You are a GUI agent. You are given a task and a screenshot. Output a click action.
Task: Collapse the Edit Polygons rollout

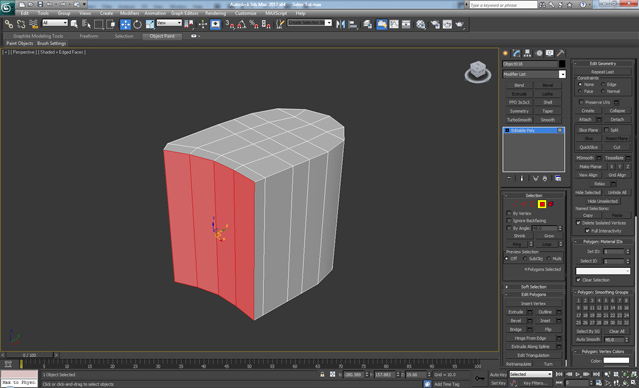pyautogui.click(x=533, y=294)
